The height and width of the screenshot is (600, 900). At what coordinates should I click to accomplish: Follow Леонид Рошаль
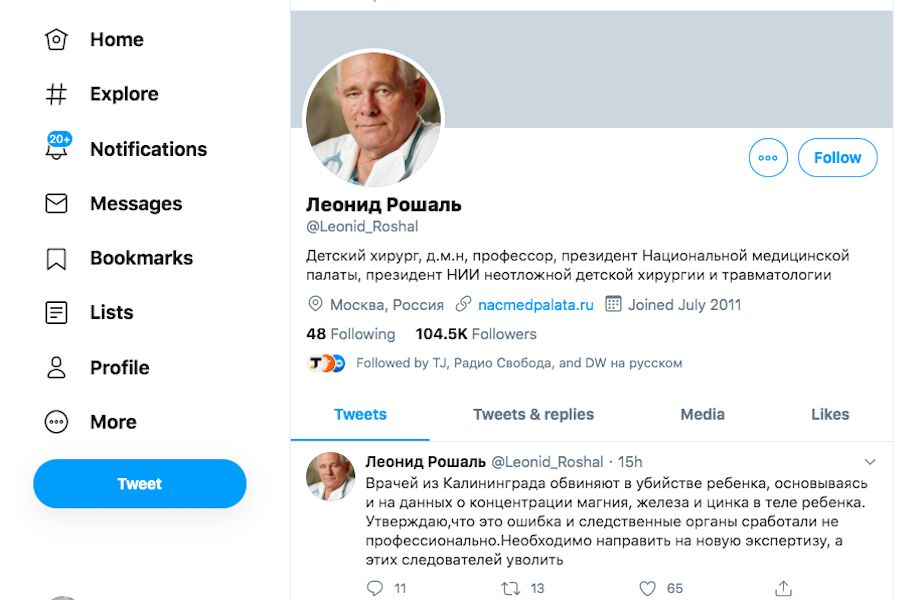pos(837,158)
